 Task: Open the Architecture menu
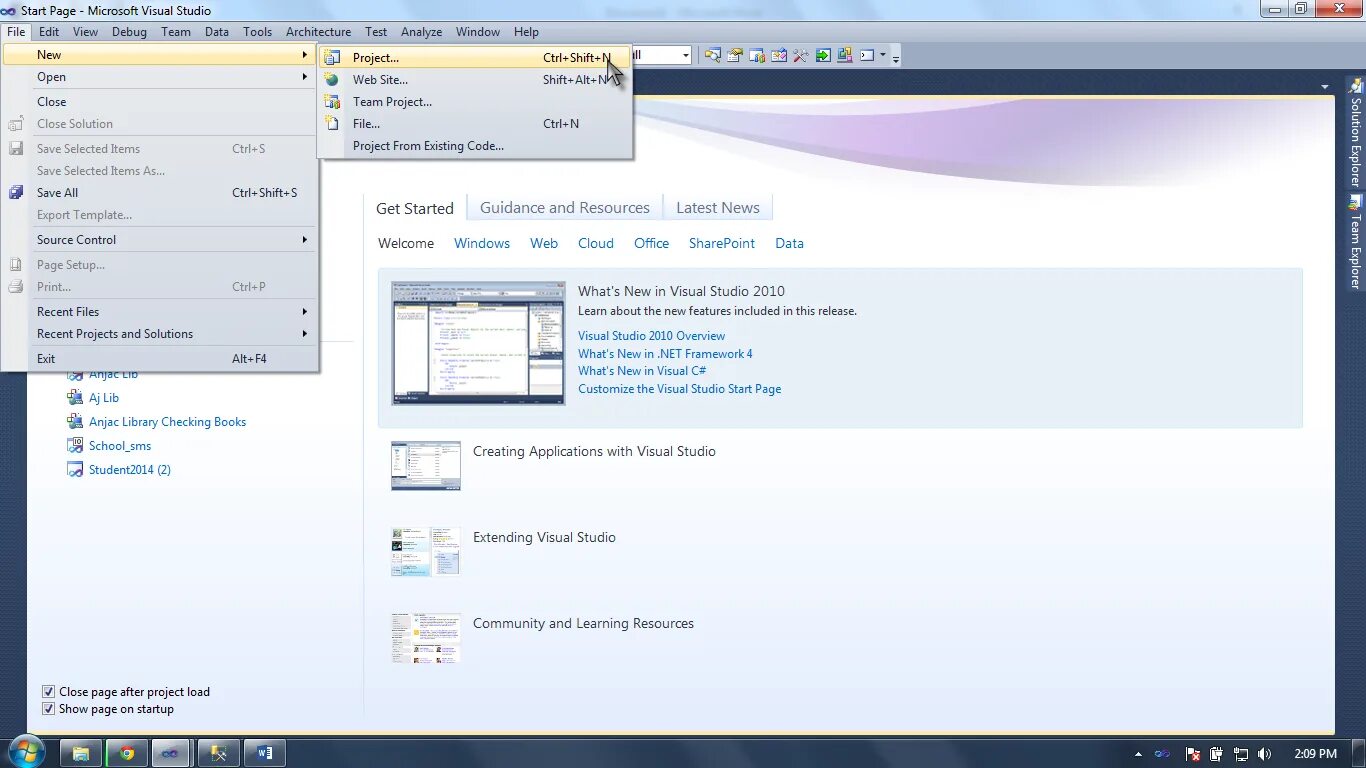[x=318, y=32]
